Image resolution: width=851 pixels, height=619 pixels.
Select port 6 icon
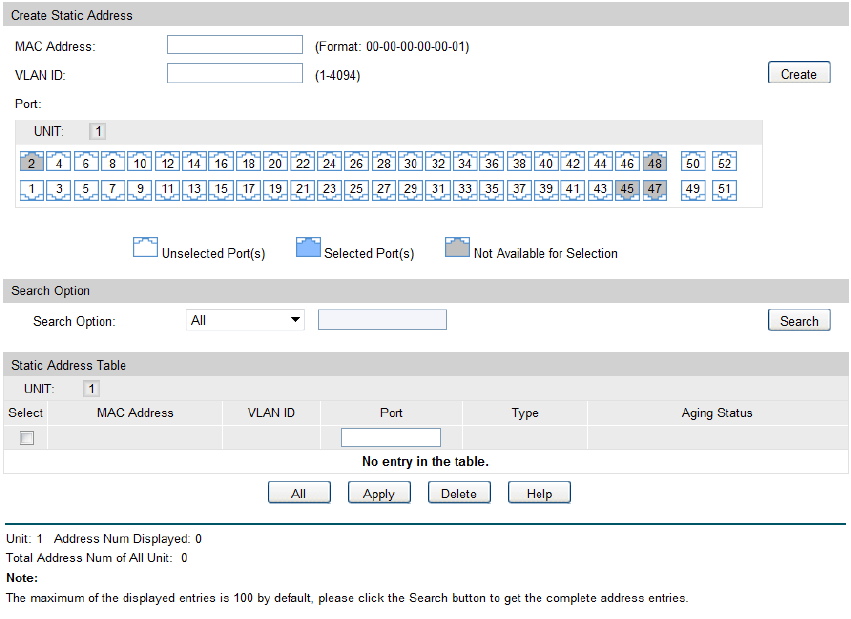pos(86,162)
